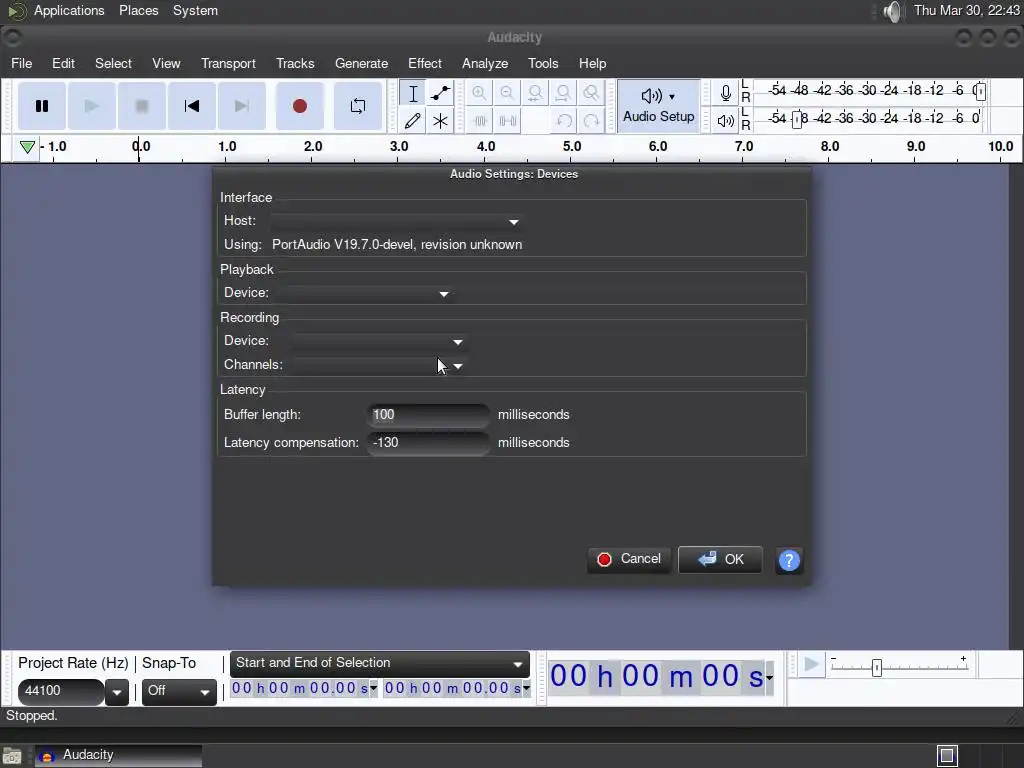Click the Audacity taskbar entry

pos(118,756)
